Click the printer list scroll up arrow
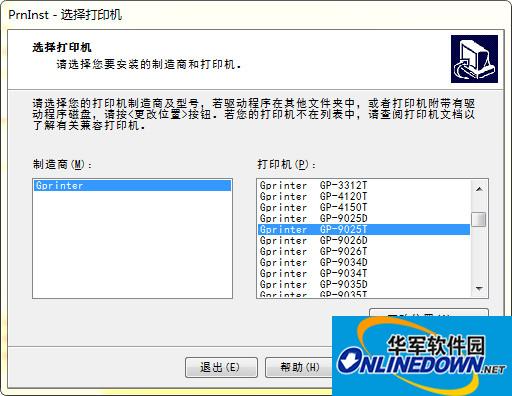512x396 pixels. [x=479, y=189]
